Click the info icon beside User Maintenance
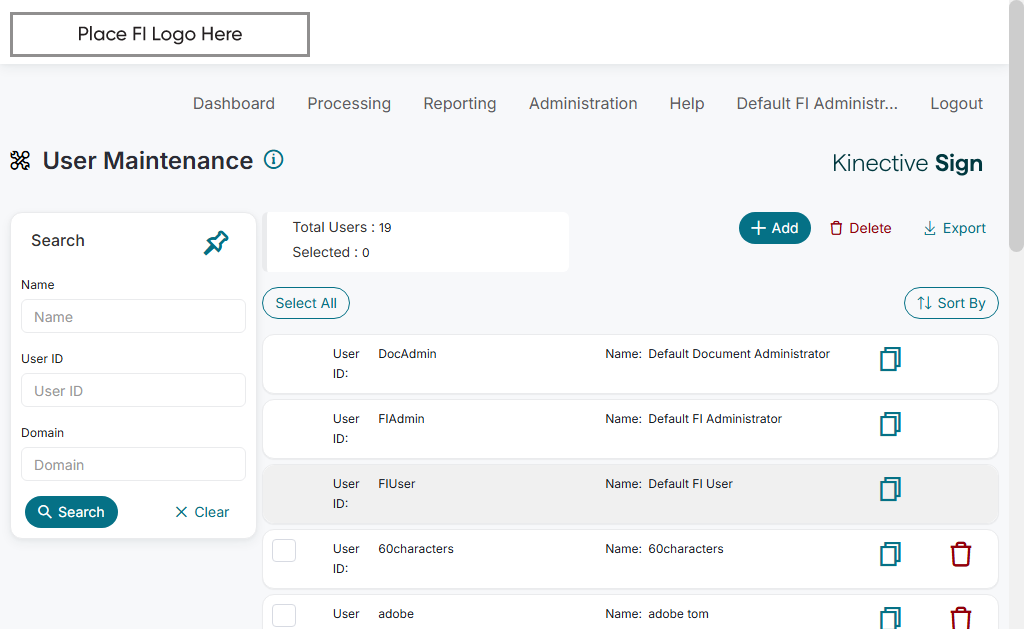This screenshot has height=629, width=1024. [273, 159]
